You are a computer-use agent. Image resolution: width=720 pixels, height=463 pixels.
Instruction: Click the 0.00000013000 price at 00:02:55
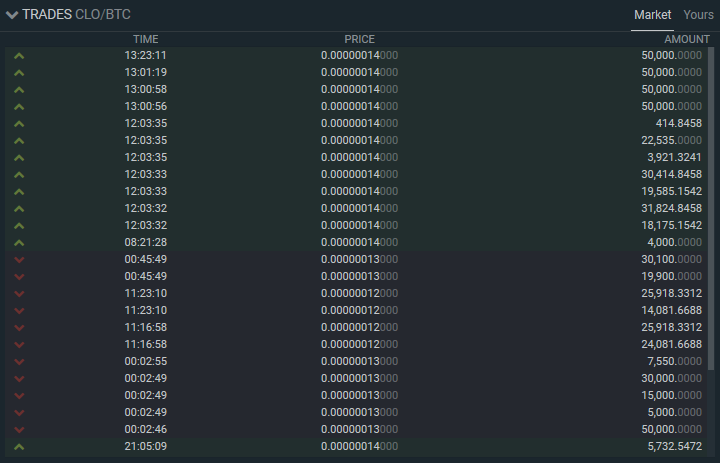pyautogui.click(x=360, y=361)
